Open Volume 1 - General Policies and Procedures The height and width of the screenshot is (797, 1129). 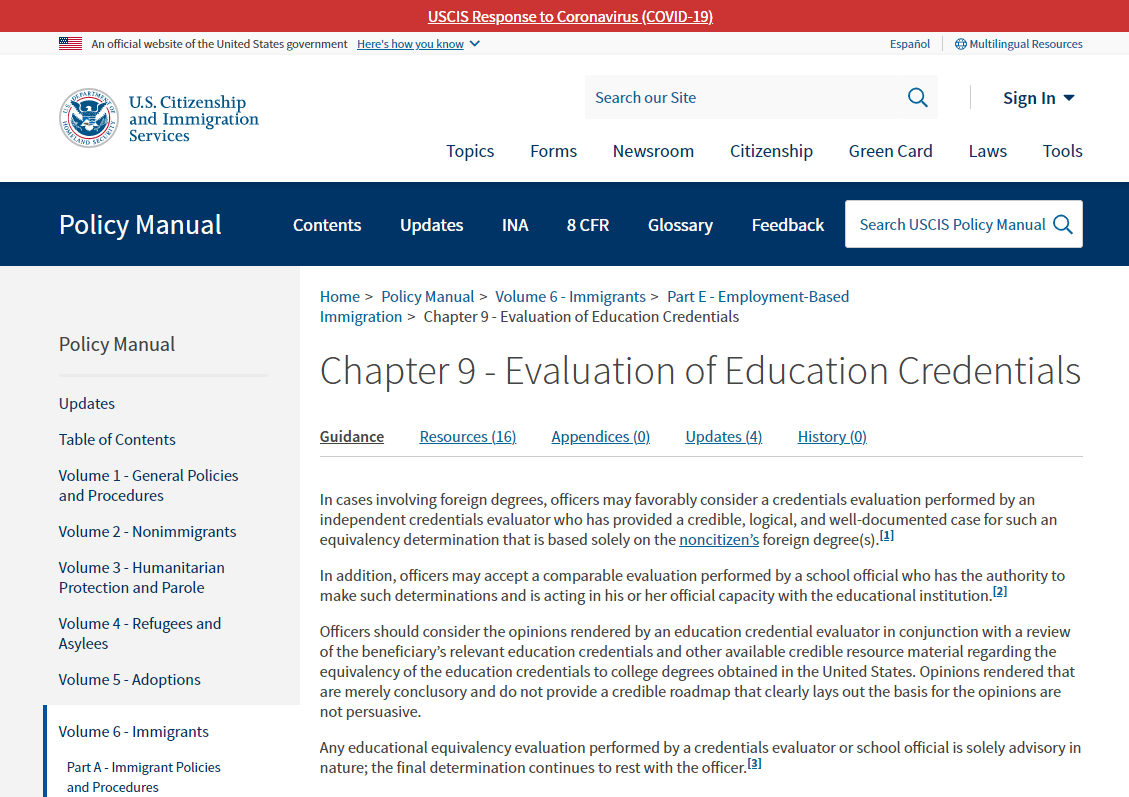pyautogui.click(x=148, y=486)
